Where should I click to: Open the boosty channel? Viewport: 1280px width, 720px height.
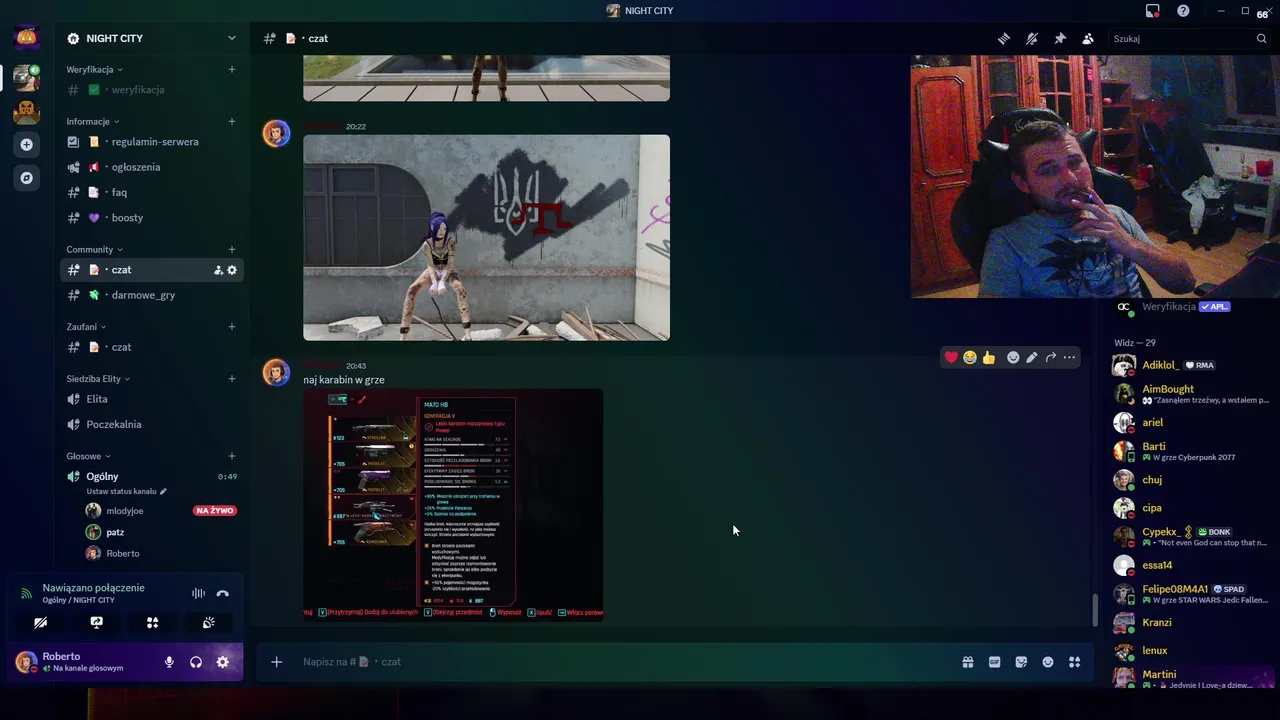pos(151,218)
